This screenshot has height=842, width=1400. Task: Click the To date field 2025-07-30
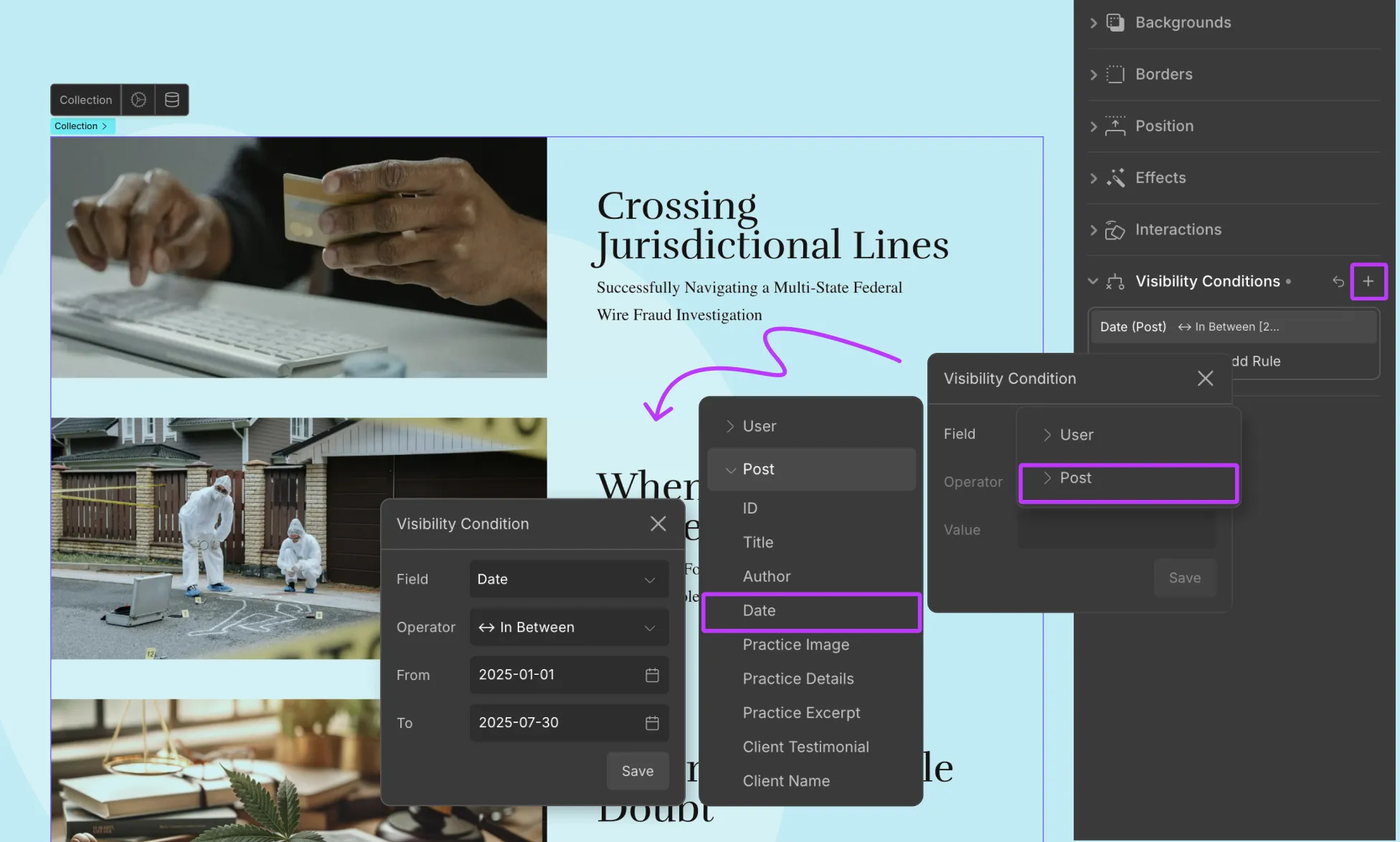point(569,723)
